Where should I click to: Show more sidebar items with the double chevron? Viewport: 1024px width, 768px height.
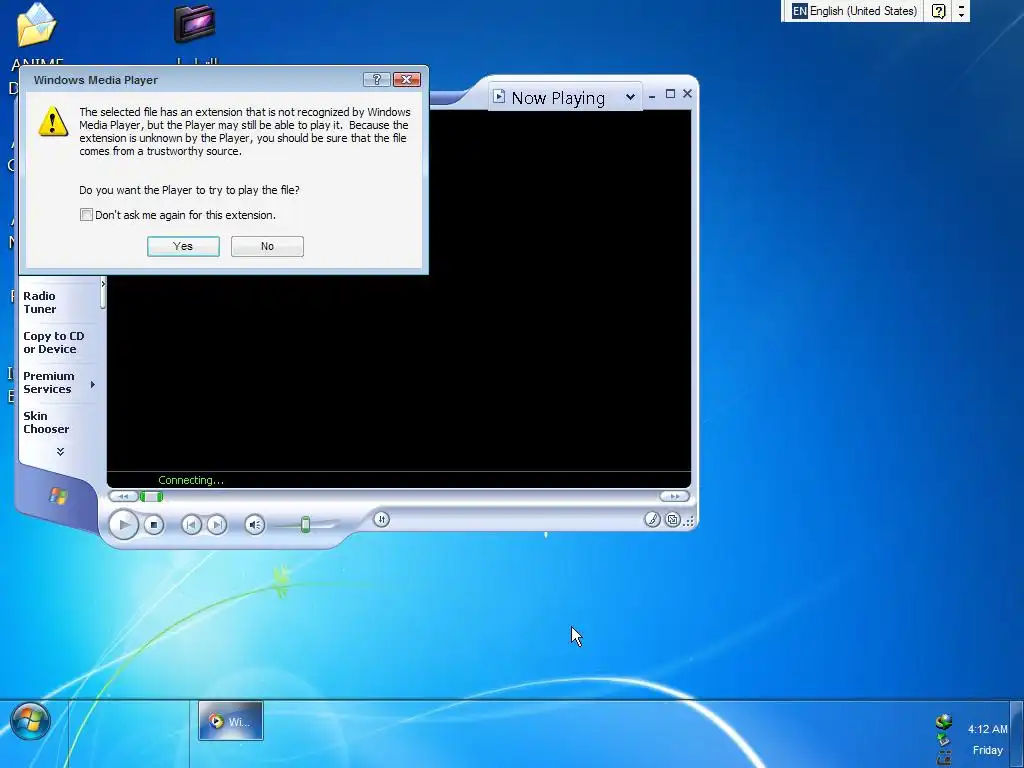(x=60, y=451)
